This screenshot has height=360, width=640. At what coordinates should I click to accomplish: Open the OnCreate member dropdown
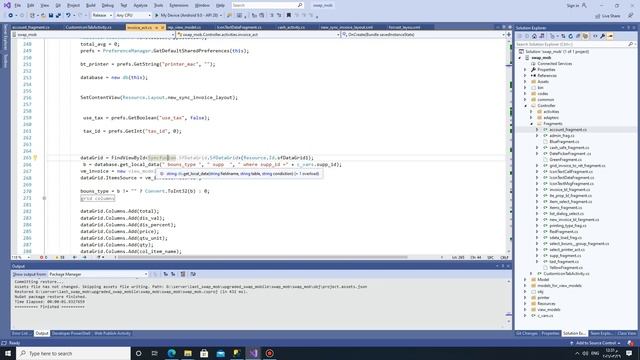coord(424,35)
